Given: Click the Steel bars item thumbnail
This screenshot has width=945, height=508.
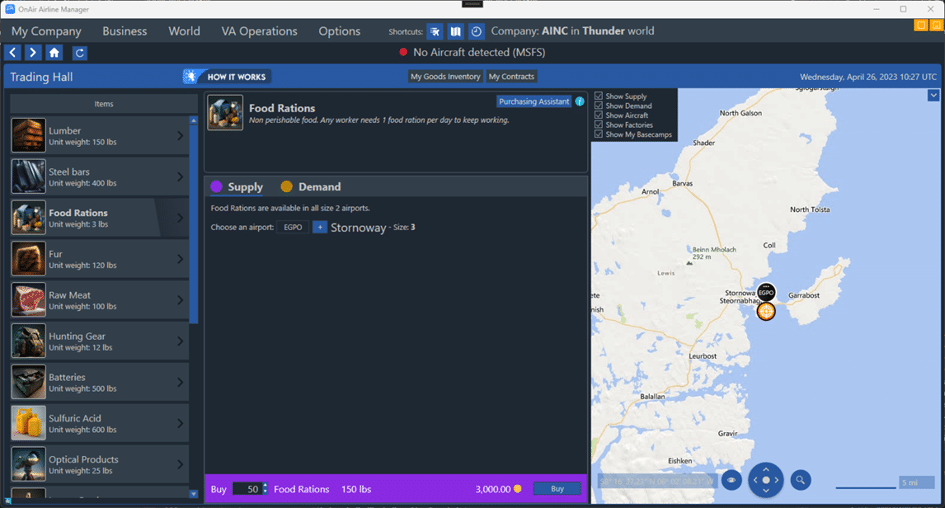Looking at the screenshot, I should click(x=28, y=177).
